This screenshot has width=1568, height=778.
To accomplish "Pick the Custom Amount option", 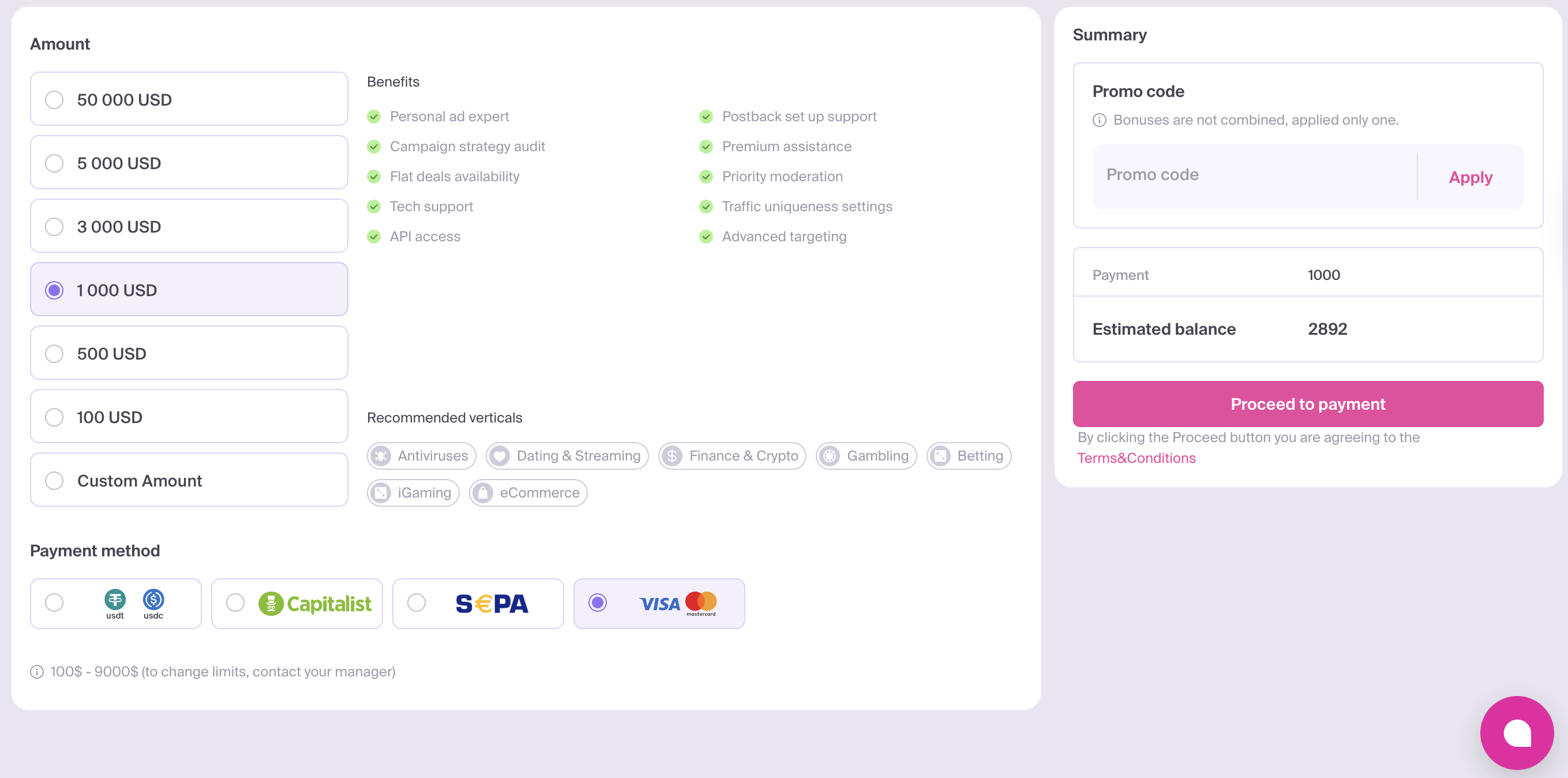I will point(55,481).
